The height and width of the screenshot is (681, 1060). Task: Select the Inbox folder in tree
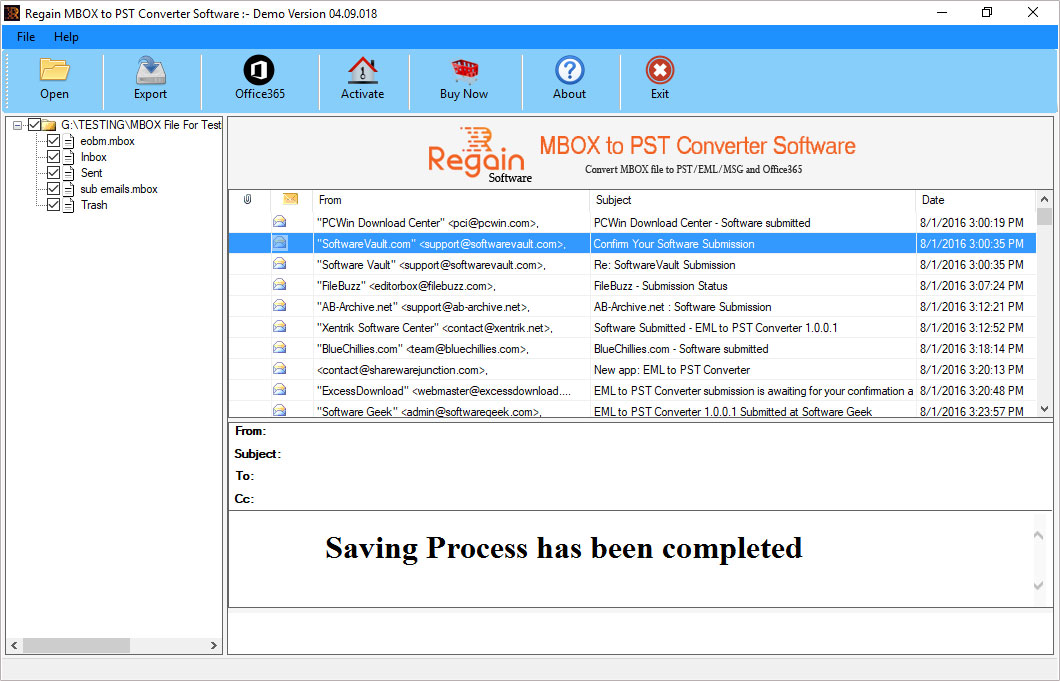click(94, 157)
